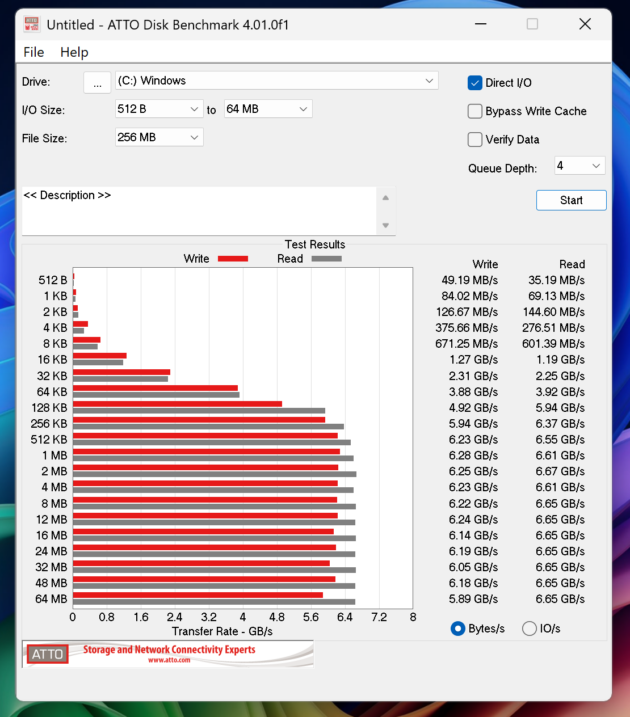
Task: Click description box scroll down arrow
Action: (x=385, y=225)
